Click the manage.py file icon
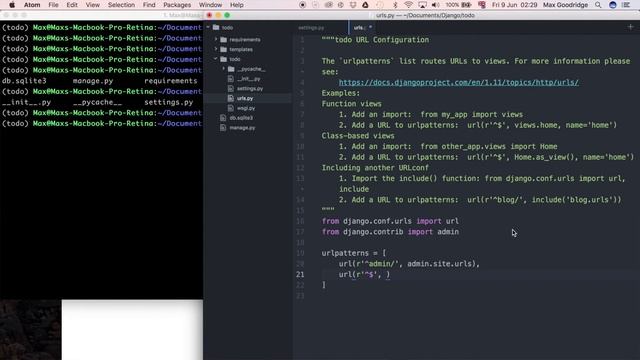640x360 pixels. click(x=223, y=128)
